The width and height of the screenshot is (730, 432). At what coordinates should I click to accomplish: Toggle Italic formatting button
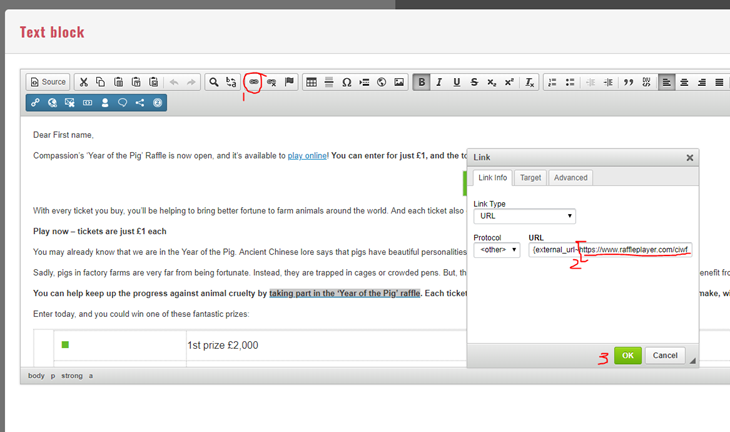438,82
